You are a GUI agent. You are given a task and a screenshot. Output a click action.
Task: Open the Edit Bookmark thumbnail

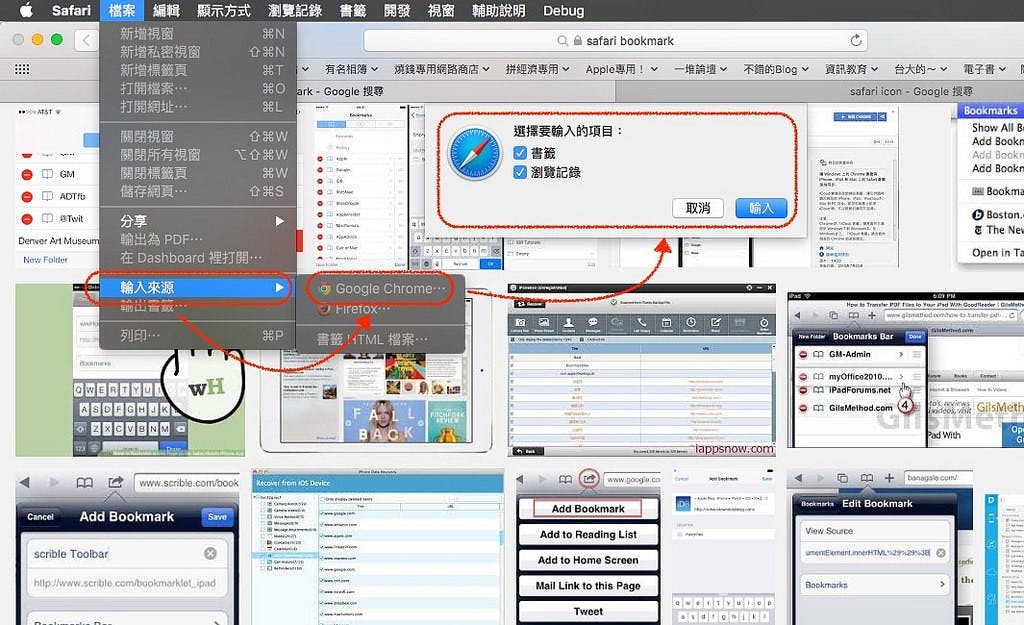(880, 549)
